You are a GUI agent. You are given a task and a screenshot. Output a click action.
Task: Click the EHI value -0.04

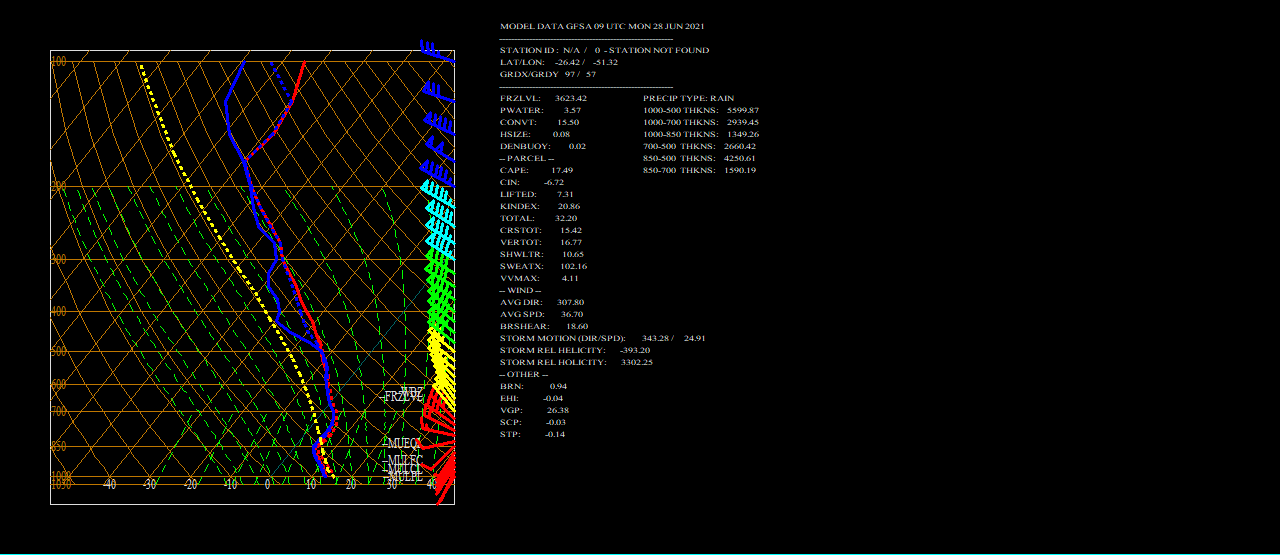click(x=553, y=398)
